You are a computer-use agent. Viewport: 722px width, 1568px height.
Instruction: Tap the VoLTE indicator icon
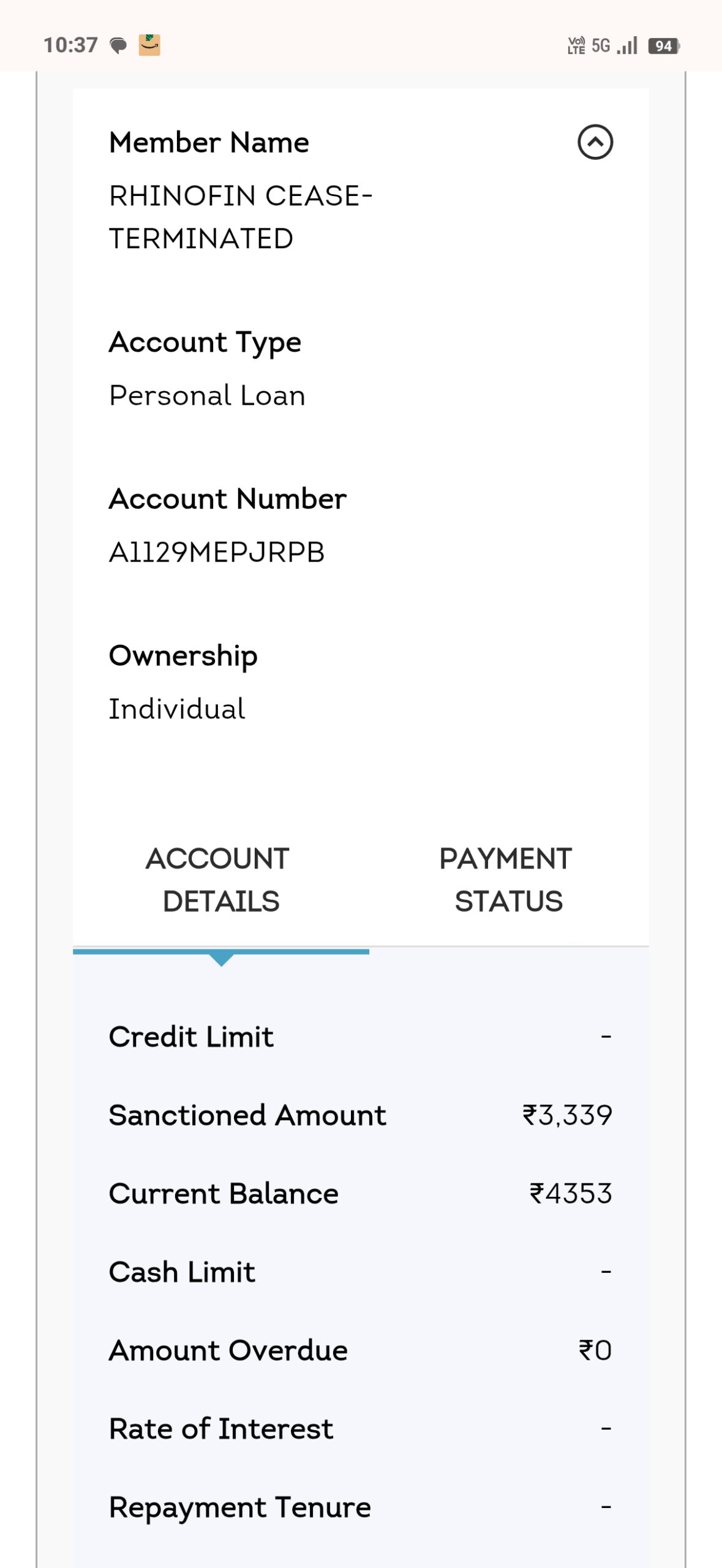click(576, 45)
